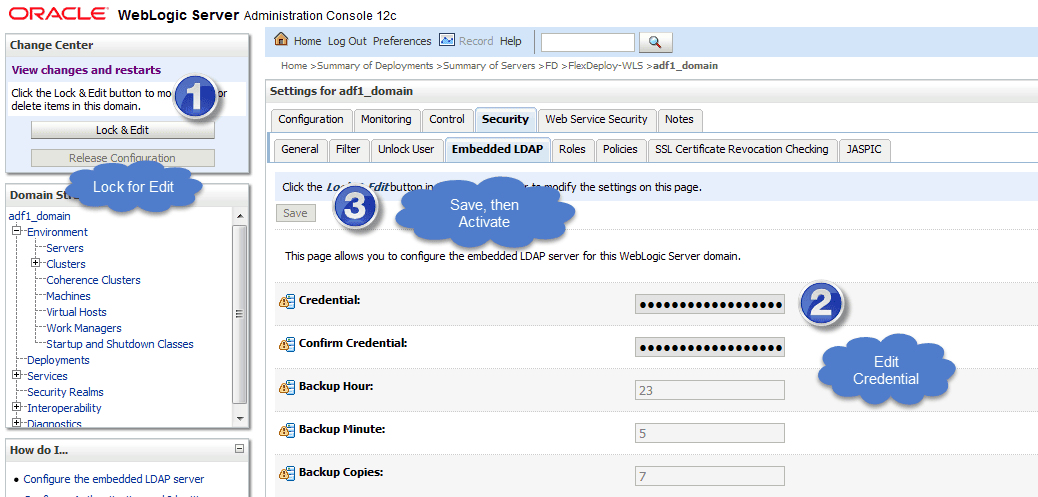
Task: Switch to the General subtab
Action: tap(300, 150)
